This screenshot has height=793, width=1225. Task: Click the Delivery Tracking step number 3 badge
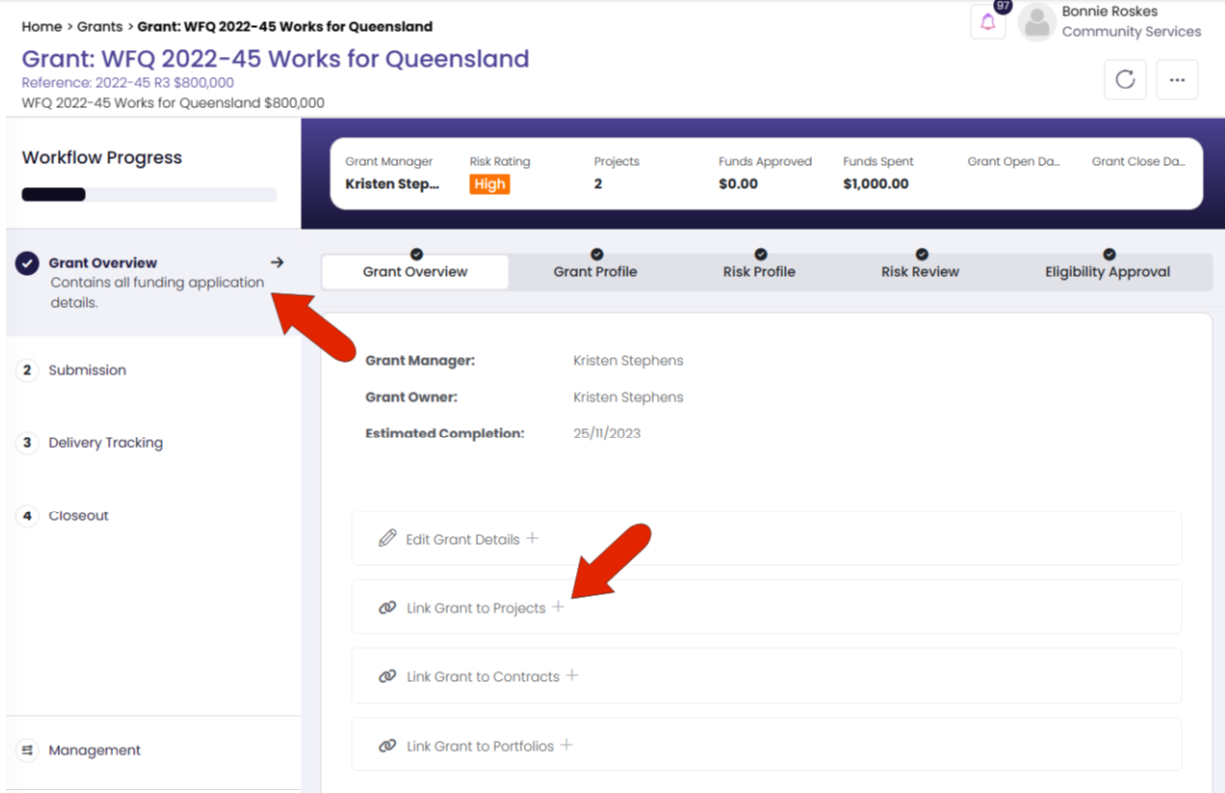(x=27, y=443)
